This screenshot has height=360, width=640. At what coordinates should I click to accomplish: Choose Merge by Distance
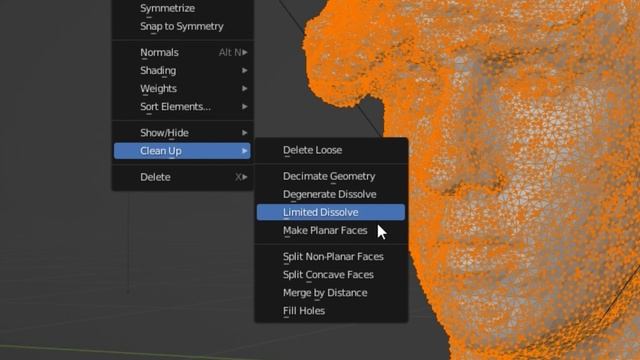[x=331, y=292]
